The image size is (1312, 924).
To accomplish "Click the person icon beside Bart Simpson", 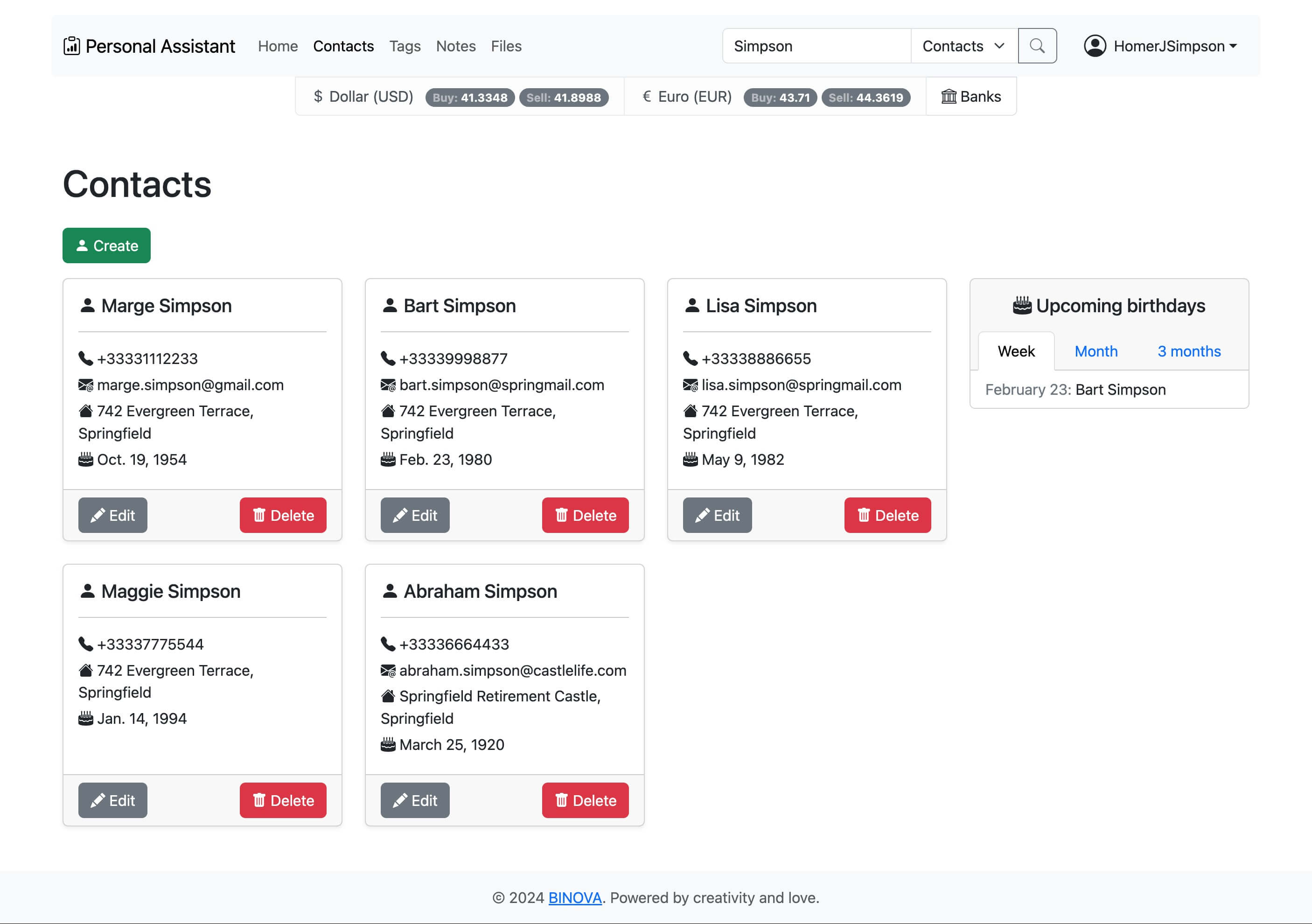I will pyautogui.click(x=390, y=305).
